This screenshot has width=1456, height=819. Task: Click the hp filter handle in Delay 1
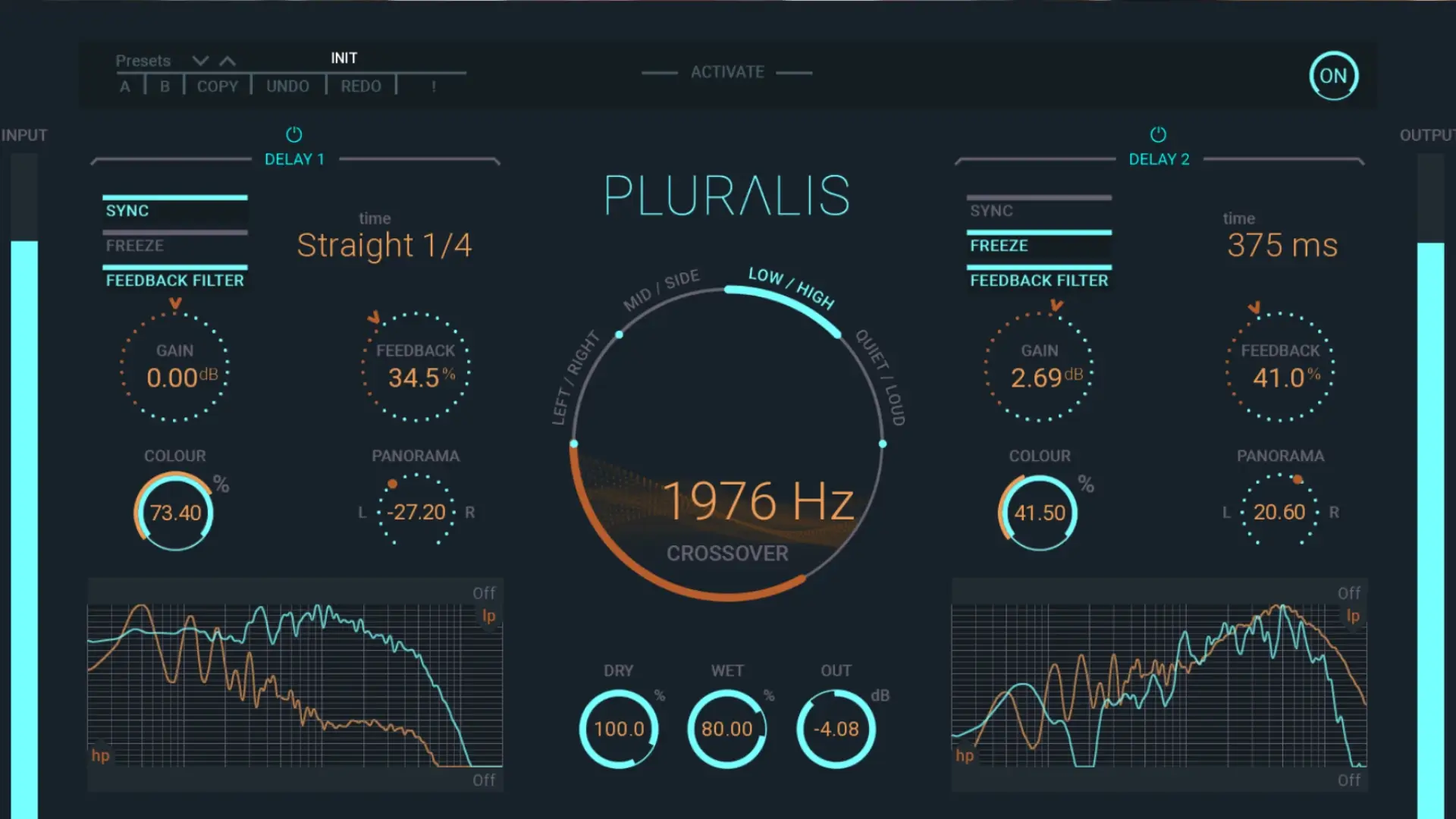(x=100, y=755)
